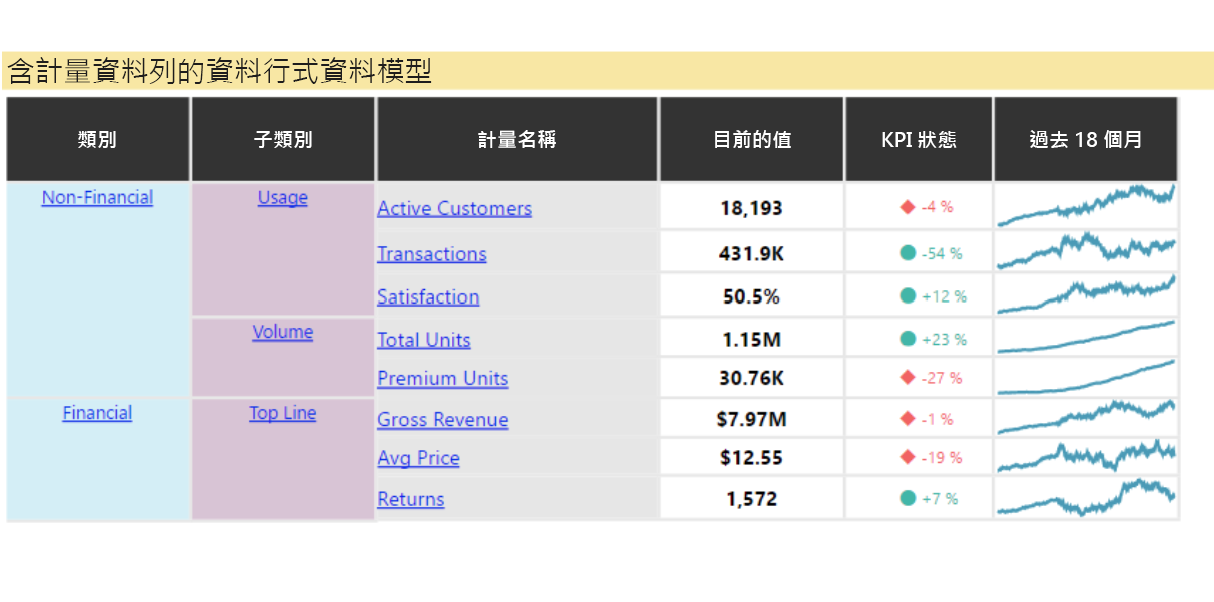Open the Volume subcategory link
The image size is (1214, 602).
(282, 332)
